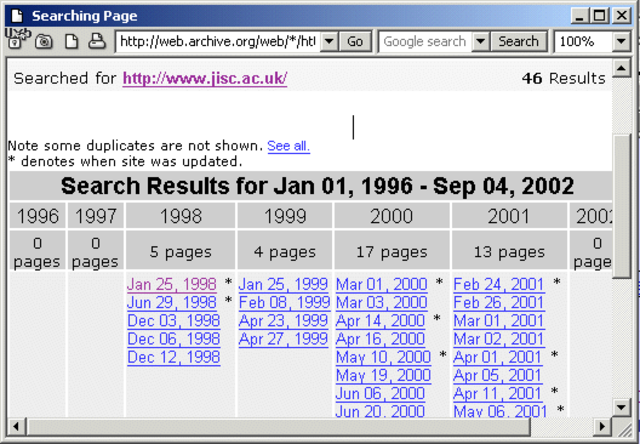Open the address bar history dropdown
This screenshot has width=640, height=444.
tap(329, 42)
